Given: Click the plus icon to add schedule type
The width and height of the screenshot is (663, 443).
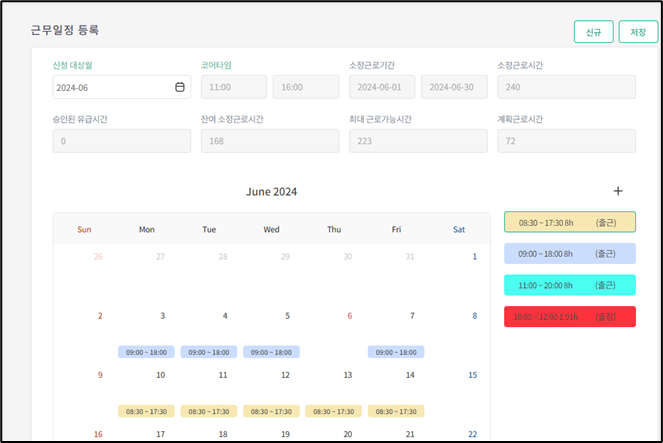Looking at the screenshot, I should click(x=618, y=191).
